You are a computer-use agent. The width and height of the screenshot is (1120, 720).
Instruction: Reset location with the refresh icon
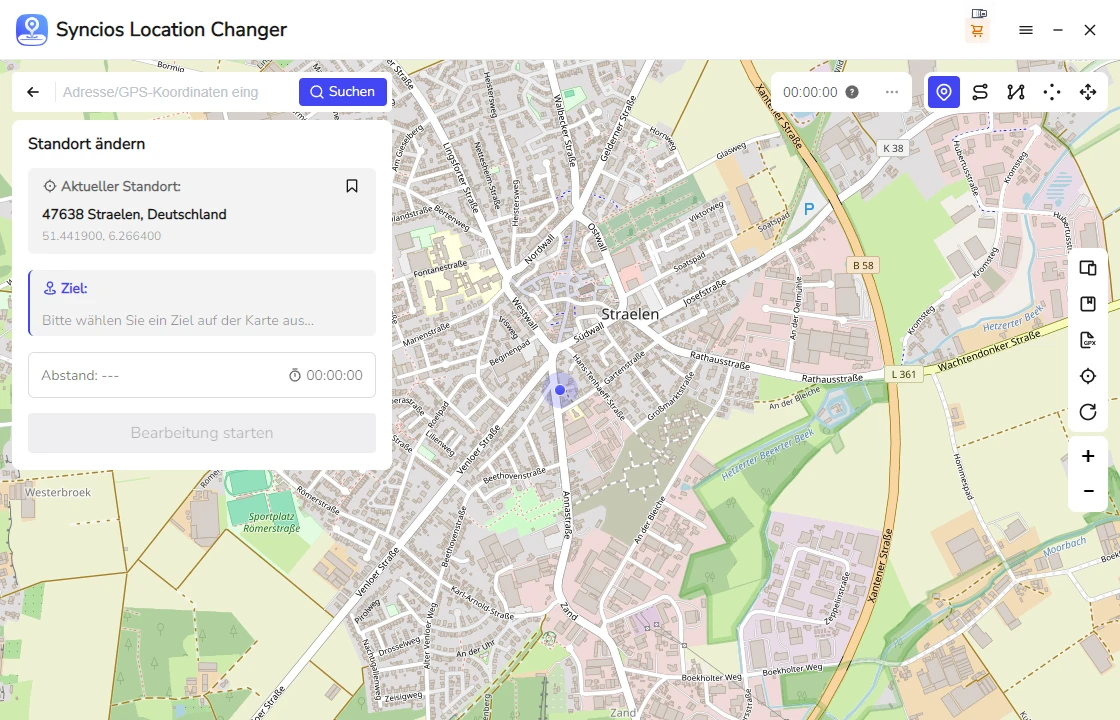tap(1088, 412)
